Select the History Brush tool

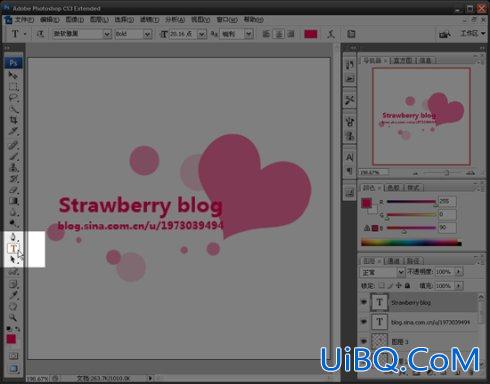tap(13, 179)
